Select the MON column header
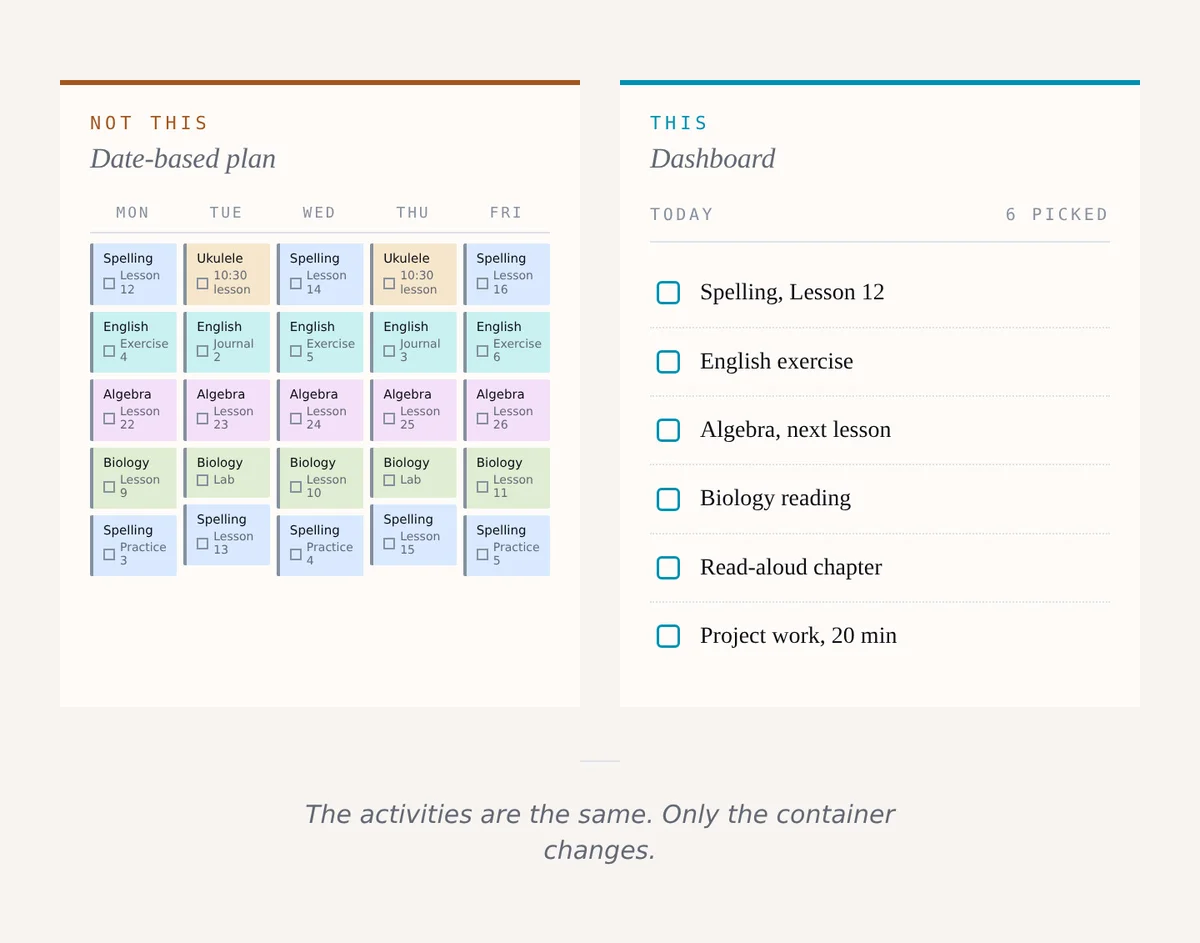1200x943 pixels. pyautogui.click(x=133, y=213)
